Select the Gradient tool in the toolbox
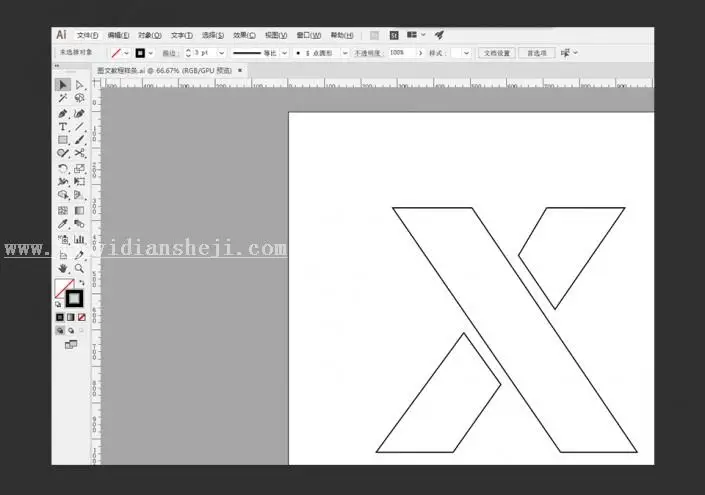The width and height of the screenshot is (705, 495). click(x=80, y=210)
